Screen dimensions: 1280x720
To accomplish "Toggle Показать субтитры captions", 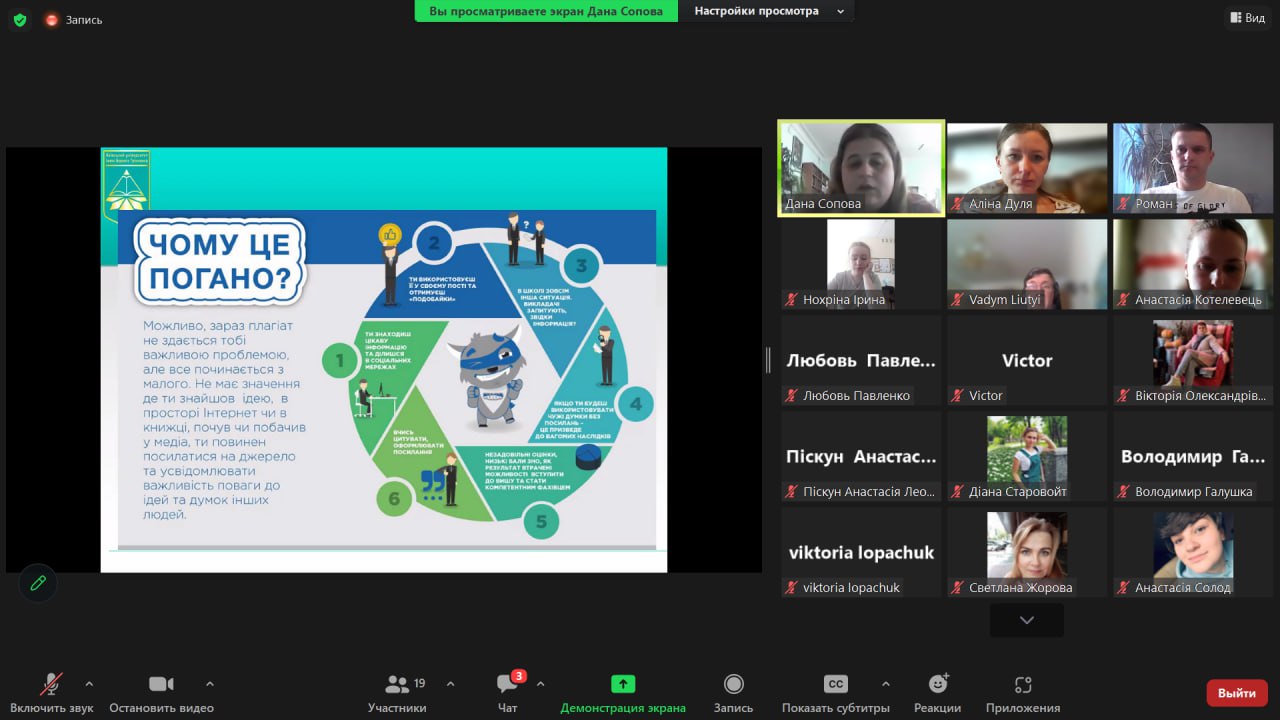I will coord(835,694).
